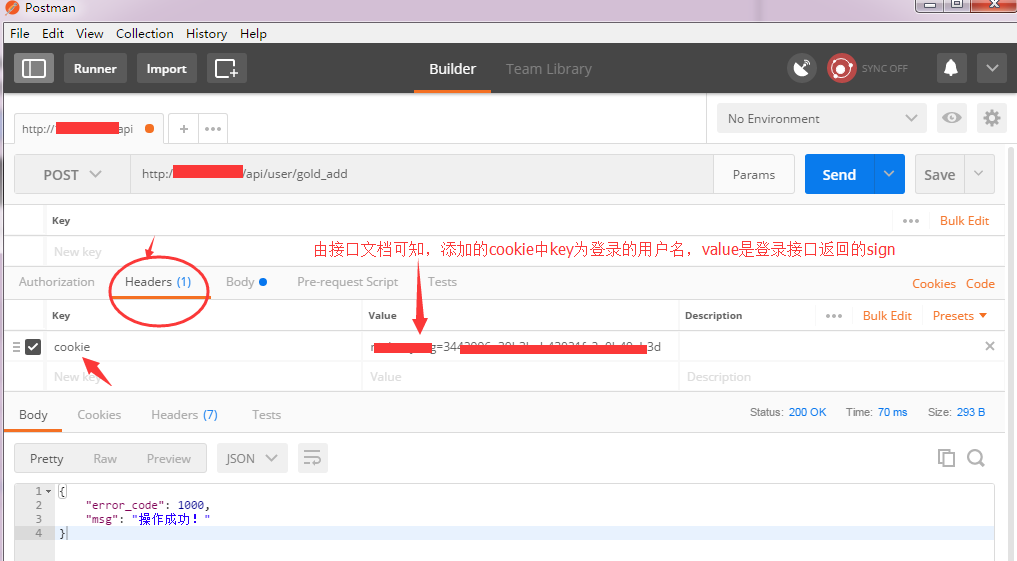The image size is (1017, 561).
Task: Open headers table three-dots options
Action: click(833, 316)
